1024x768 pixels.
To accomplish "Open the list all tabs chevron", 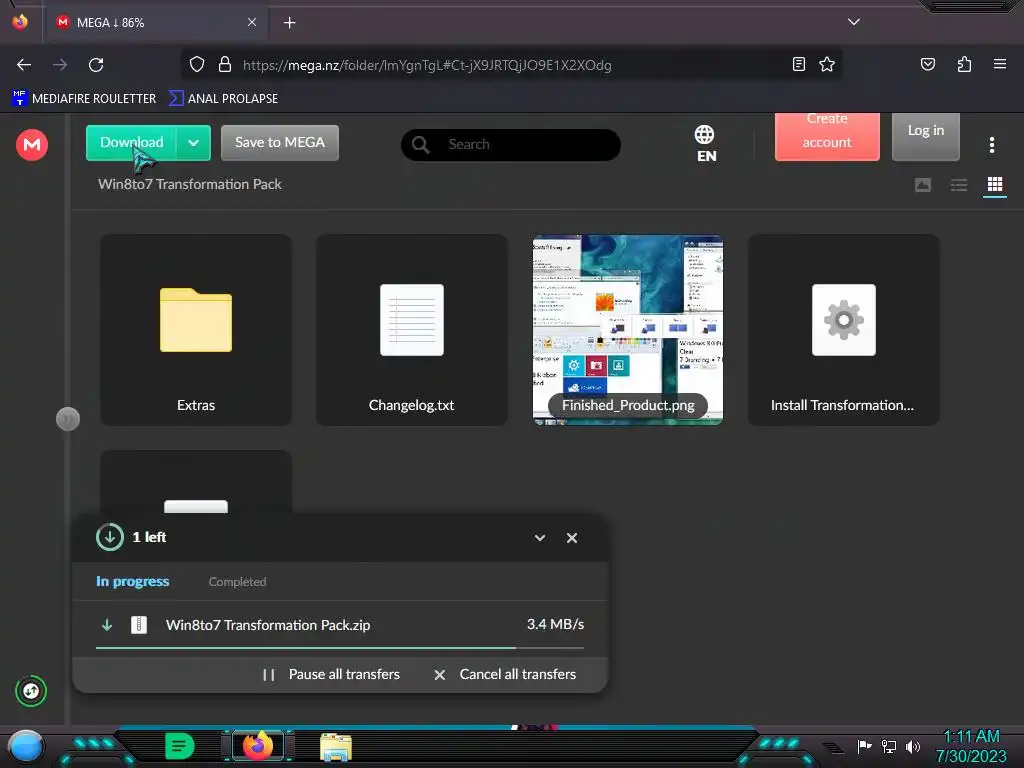I will (854, 22).
